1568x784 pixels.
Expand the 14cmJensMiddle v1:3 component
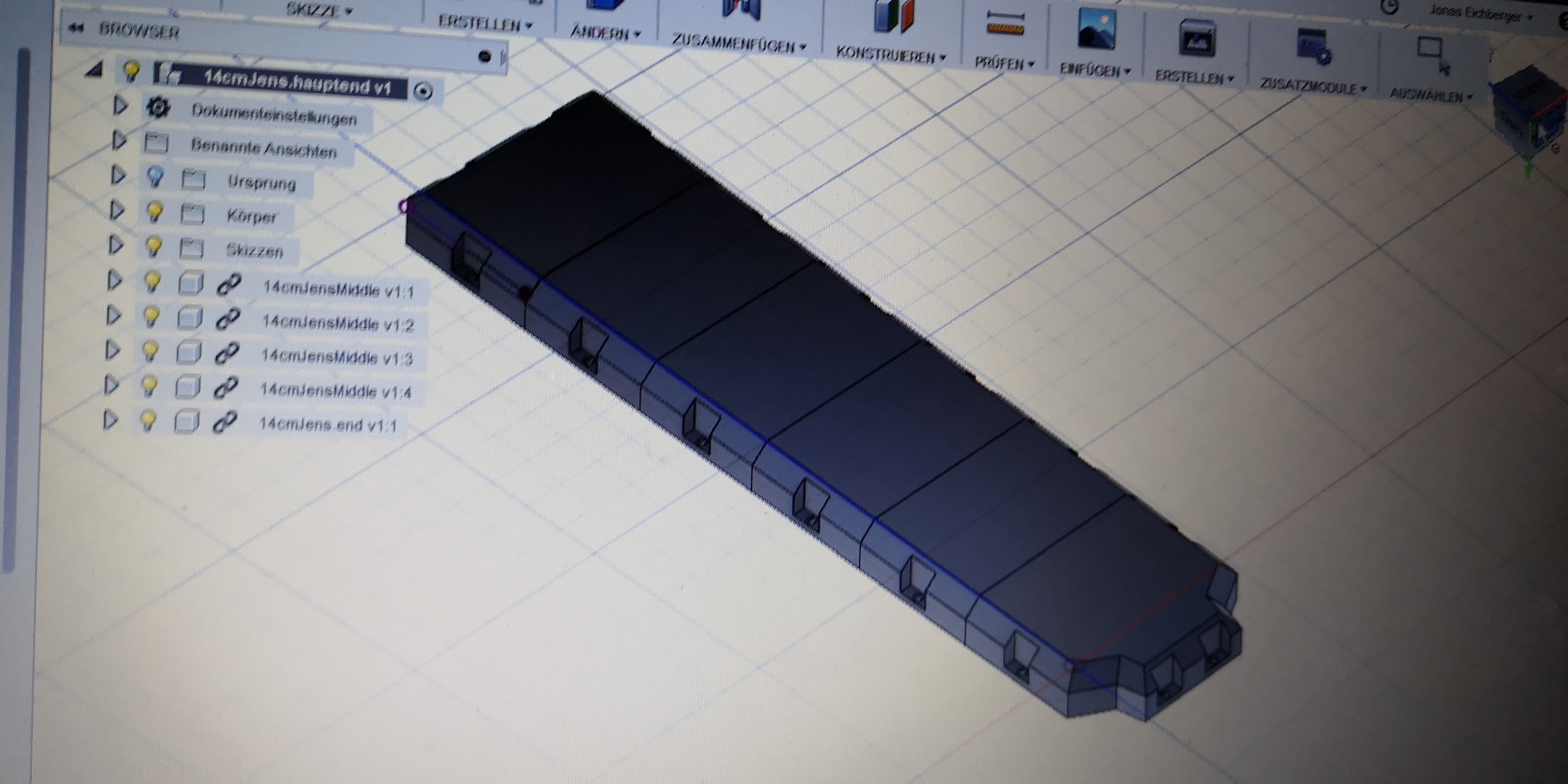(x=112, y=350)
